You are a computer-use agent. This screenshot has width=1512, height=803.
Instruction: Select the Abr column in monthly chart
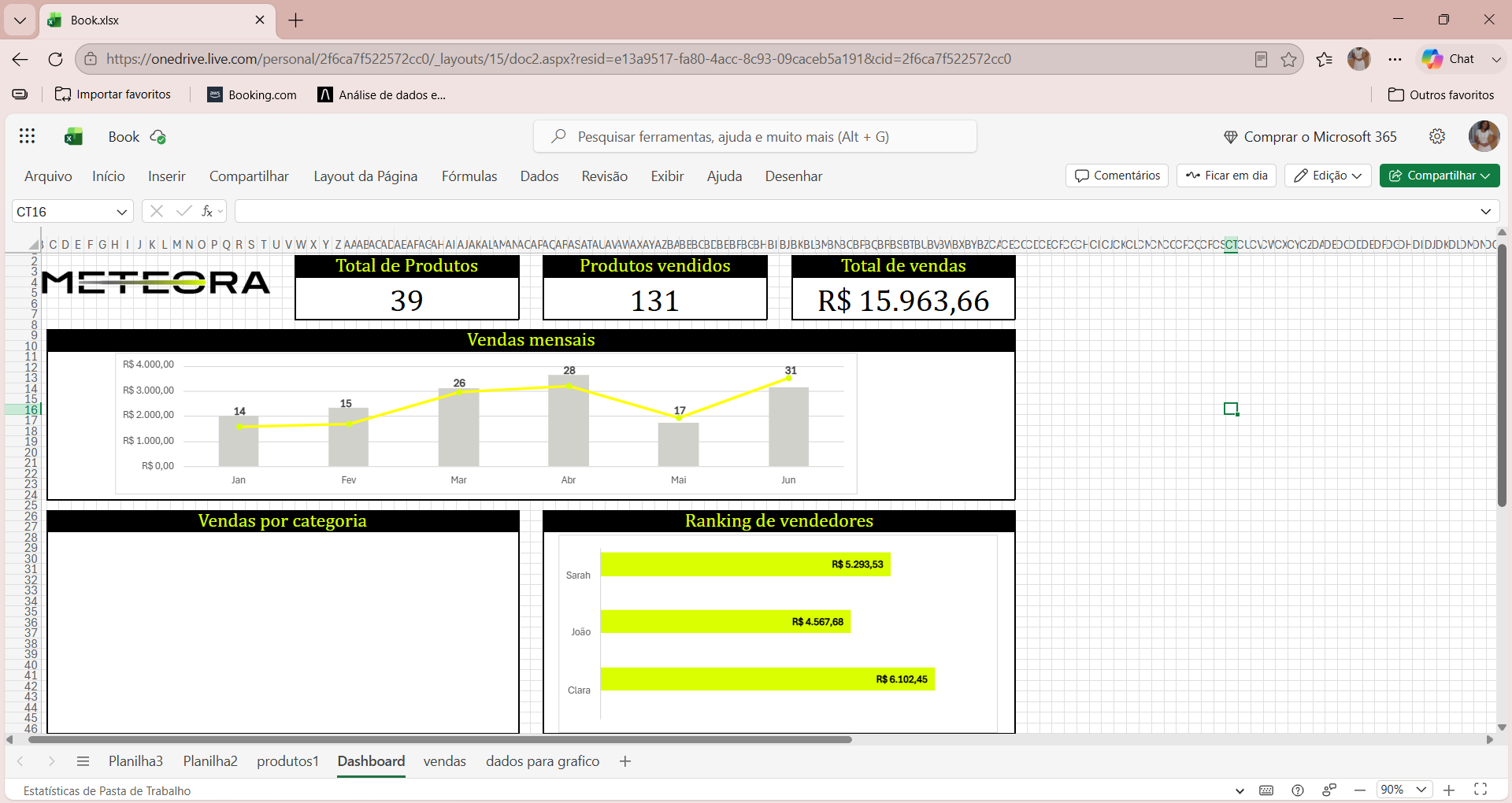click(569, 420)
